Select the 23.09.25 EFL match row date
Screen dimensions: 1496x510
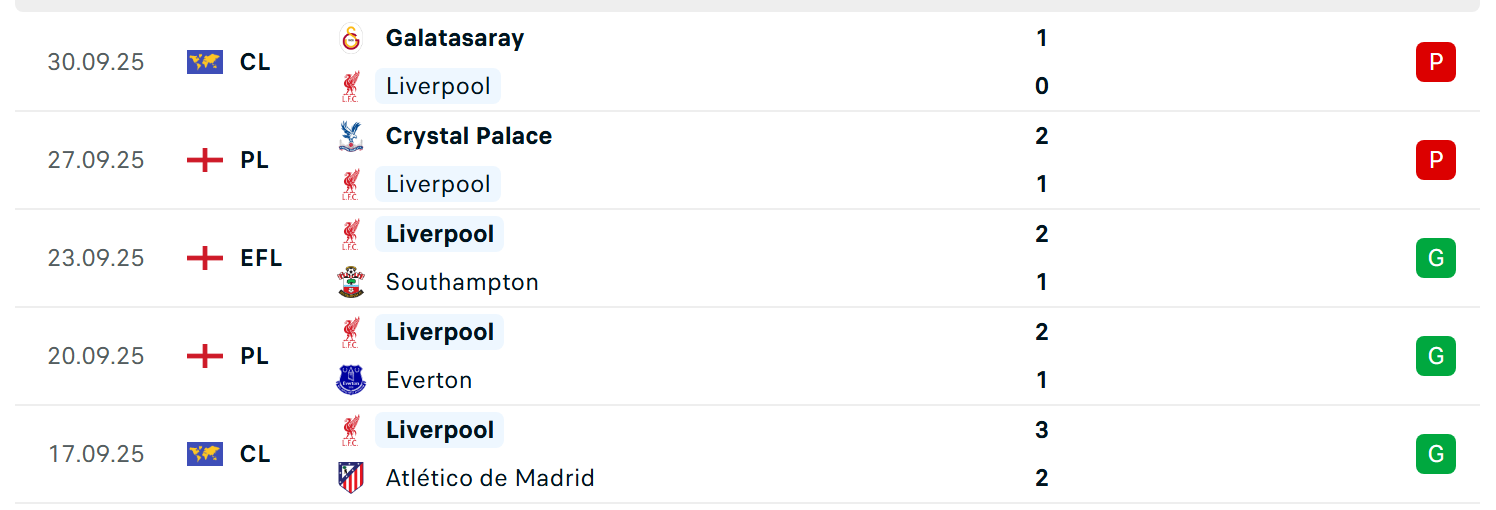(96, 258)
